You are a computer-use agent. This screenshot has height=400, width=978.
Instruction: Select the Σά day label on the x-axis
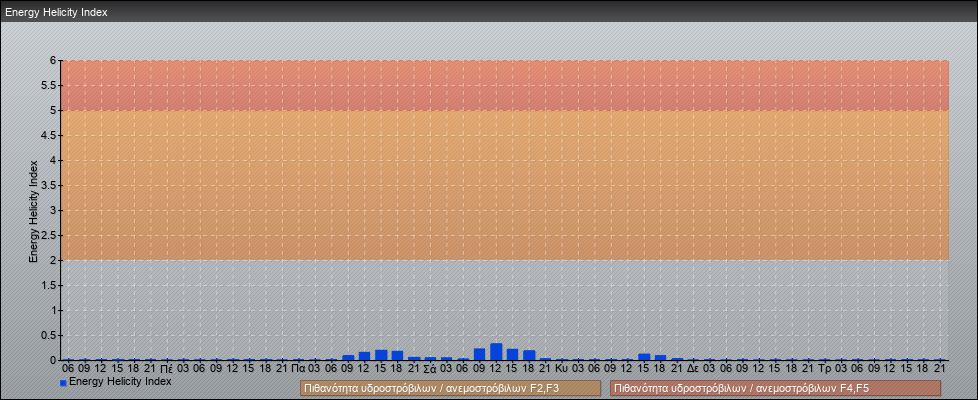430,369
